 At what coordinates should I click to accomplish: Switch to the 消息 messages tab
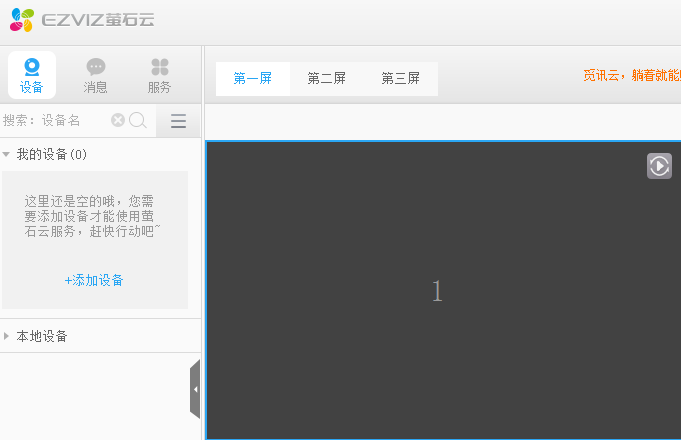[96, 75]
